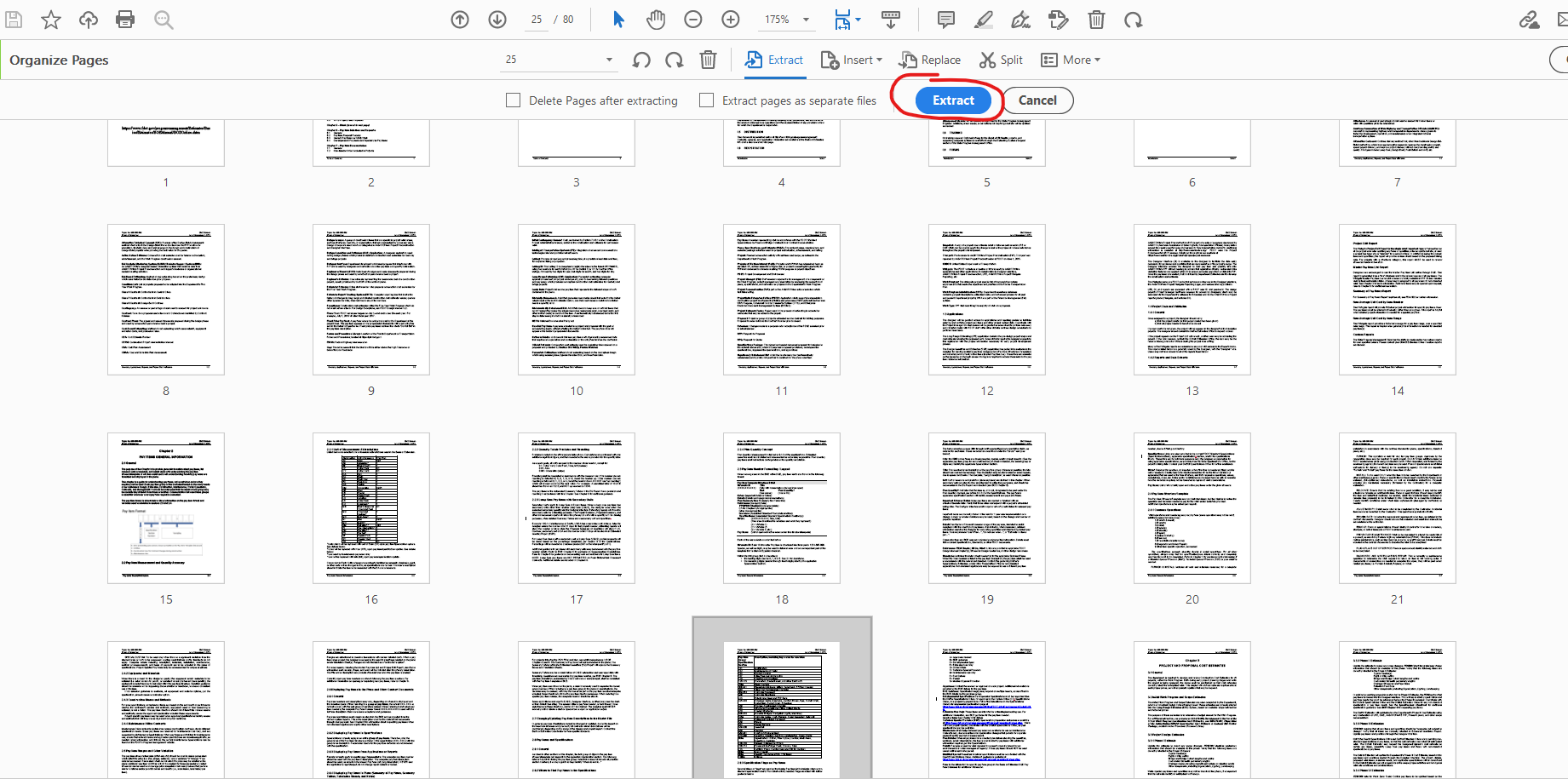Viewport: 1568px width, 779px height.
Task: Click the Zoom In icon
Action: coord(730,19)
